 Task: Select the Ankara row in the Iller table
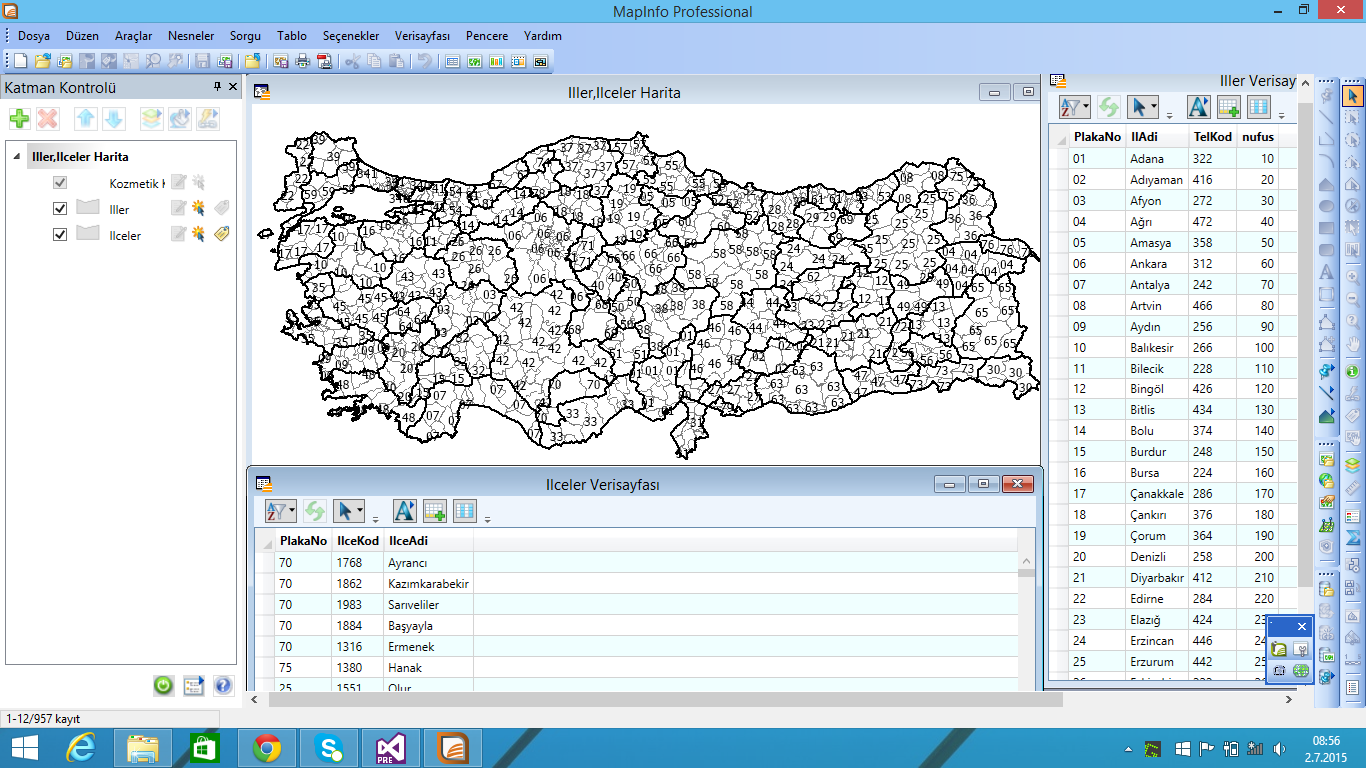click(x=1174, y=264)
